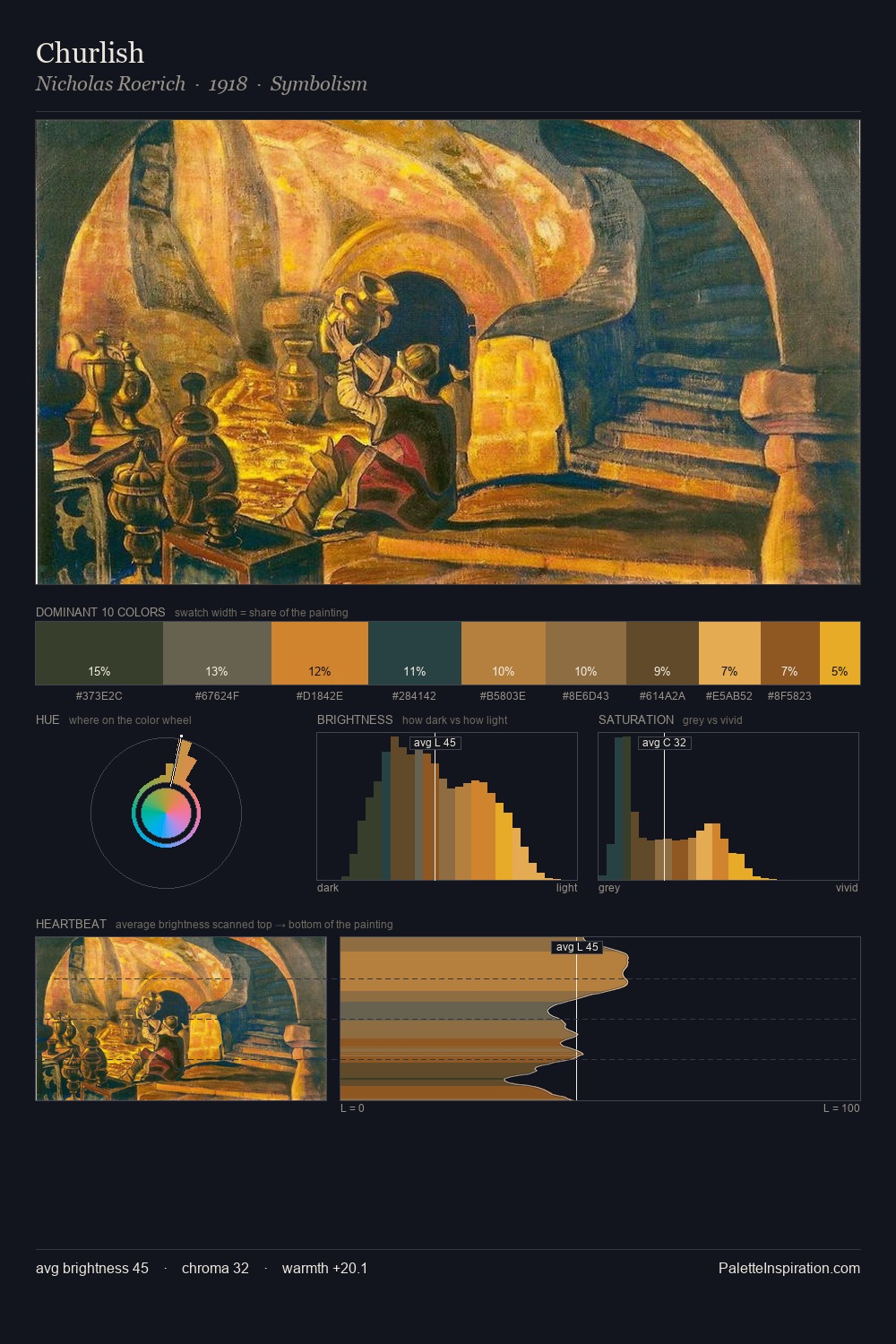Viewport: 896px width, 1344px height.
Task: Click the DOMINANT 10 COLORS heading
Action: coord(100,613)
